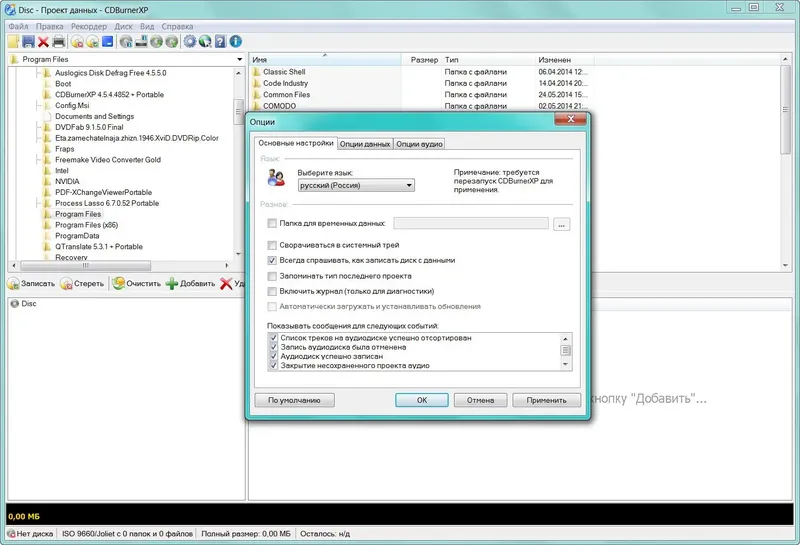Image resolution: width=800 pixels, height=545 pixels.
Task: Click the yellow folder icon in the toolbar
Action: click(13, 42)
